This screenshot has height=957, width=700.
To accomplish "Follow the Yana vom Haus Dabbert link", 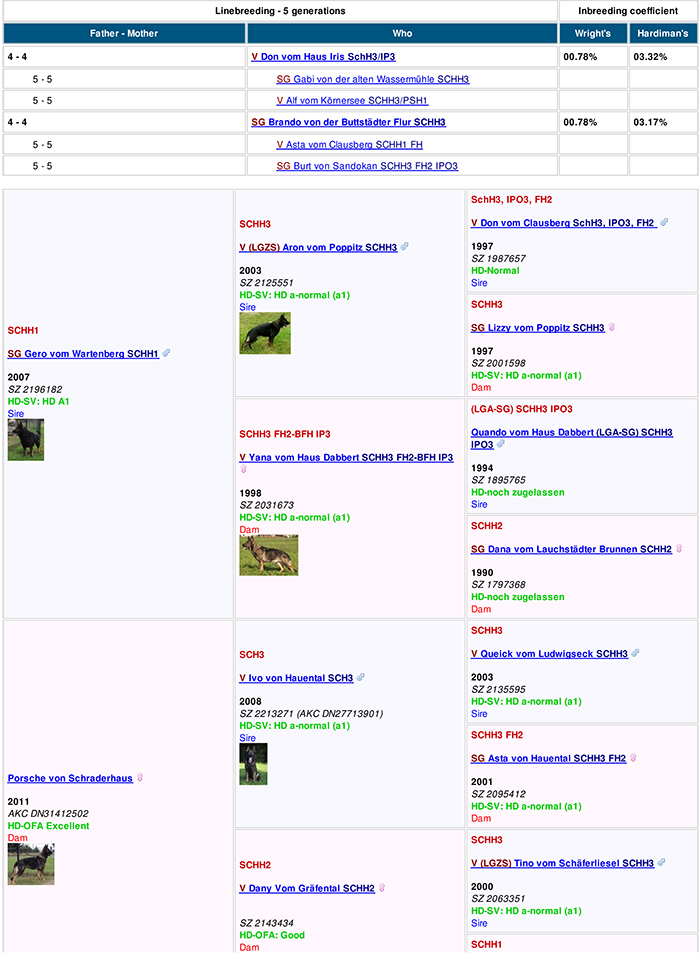I will [x=346, y=457].
